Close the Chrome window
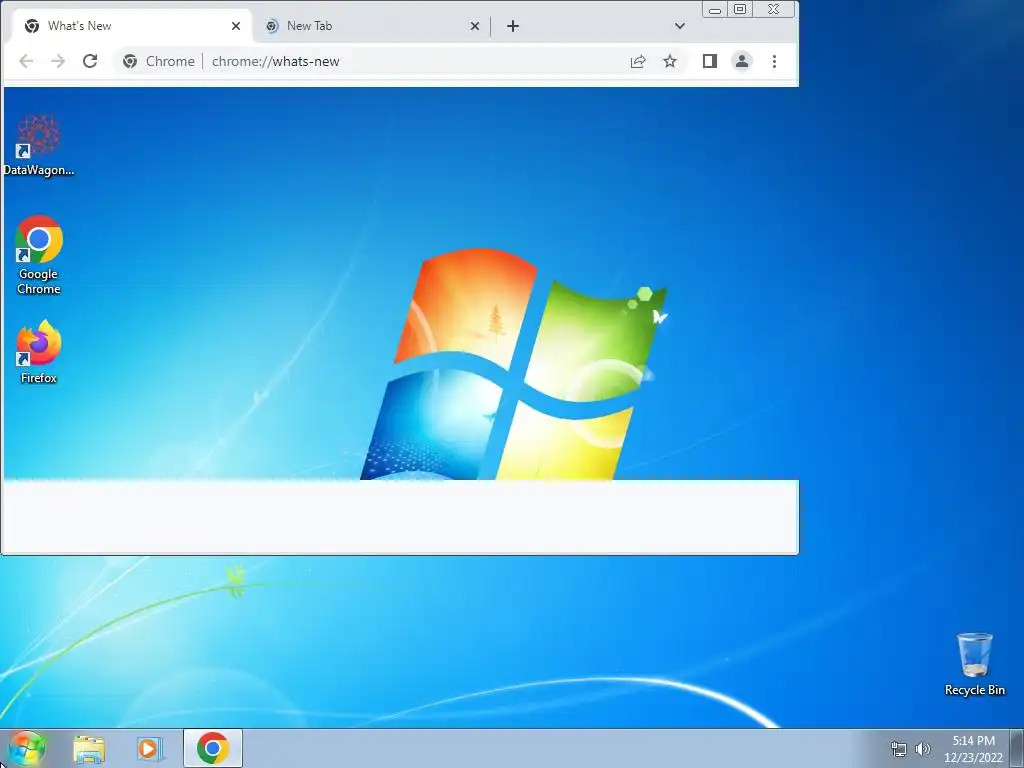 (774, 9)
